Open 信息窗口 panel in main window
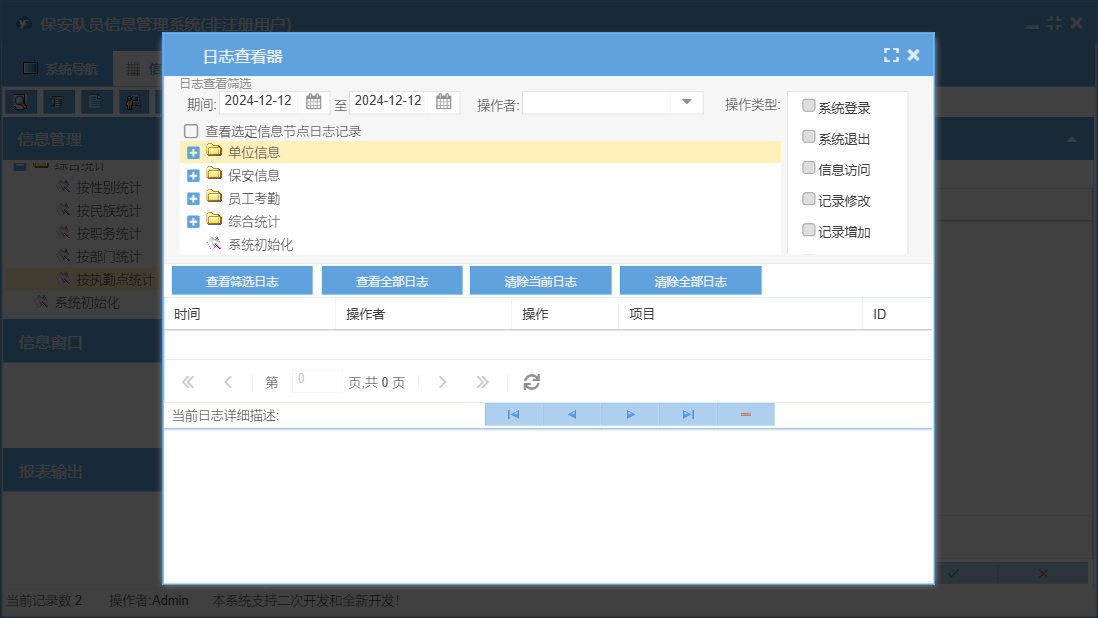1098x618 pixels. coord(82,342)
